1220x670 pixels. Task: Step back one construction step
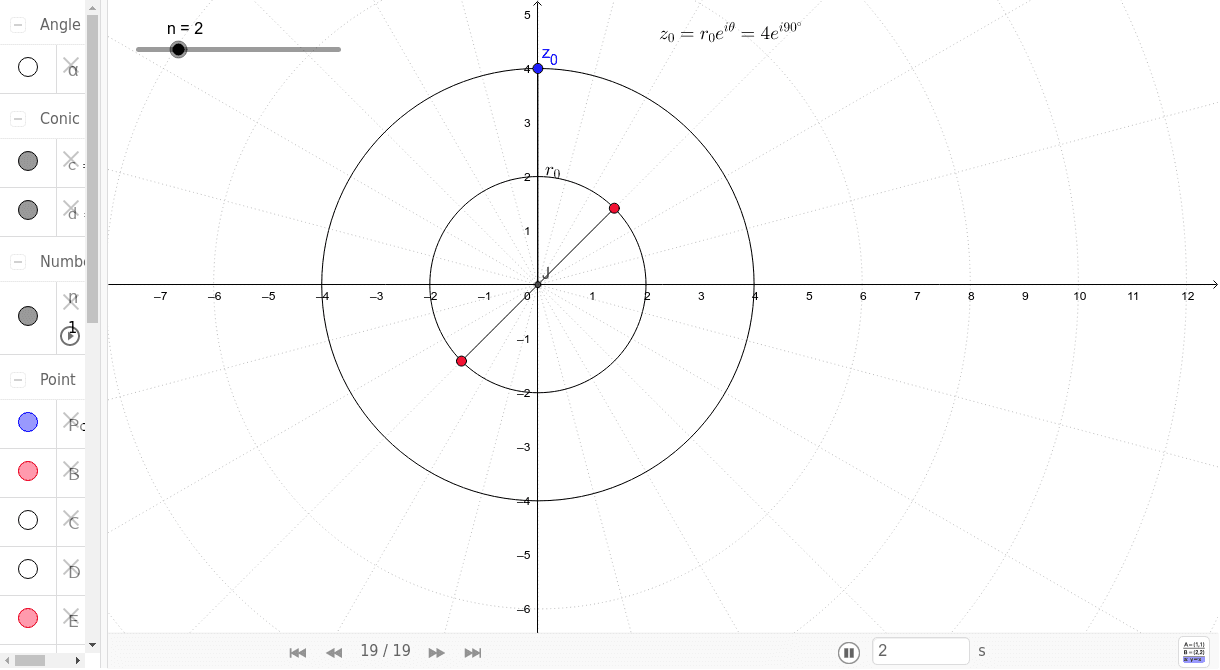click(x=334, y=652)
